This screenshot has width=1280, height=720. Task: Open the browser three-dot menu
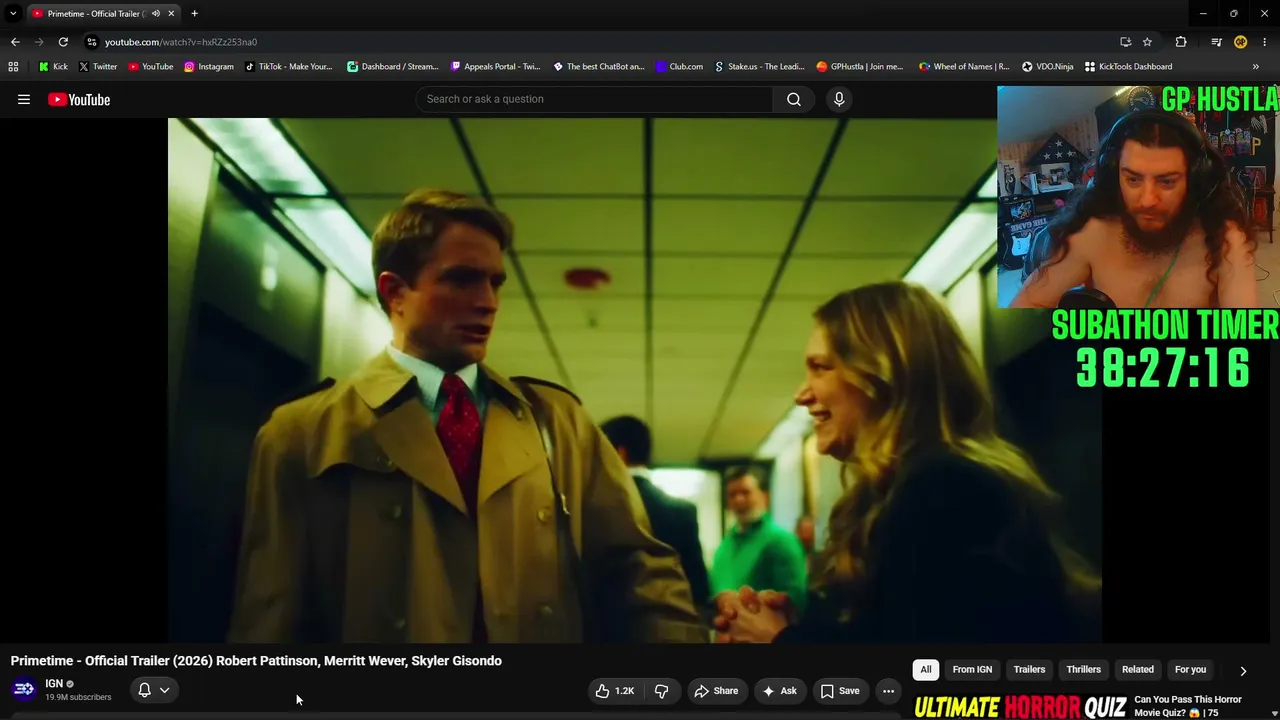(1265, 42)
